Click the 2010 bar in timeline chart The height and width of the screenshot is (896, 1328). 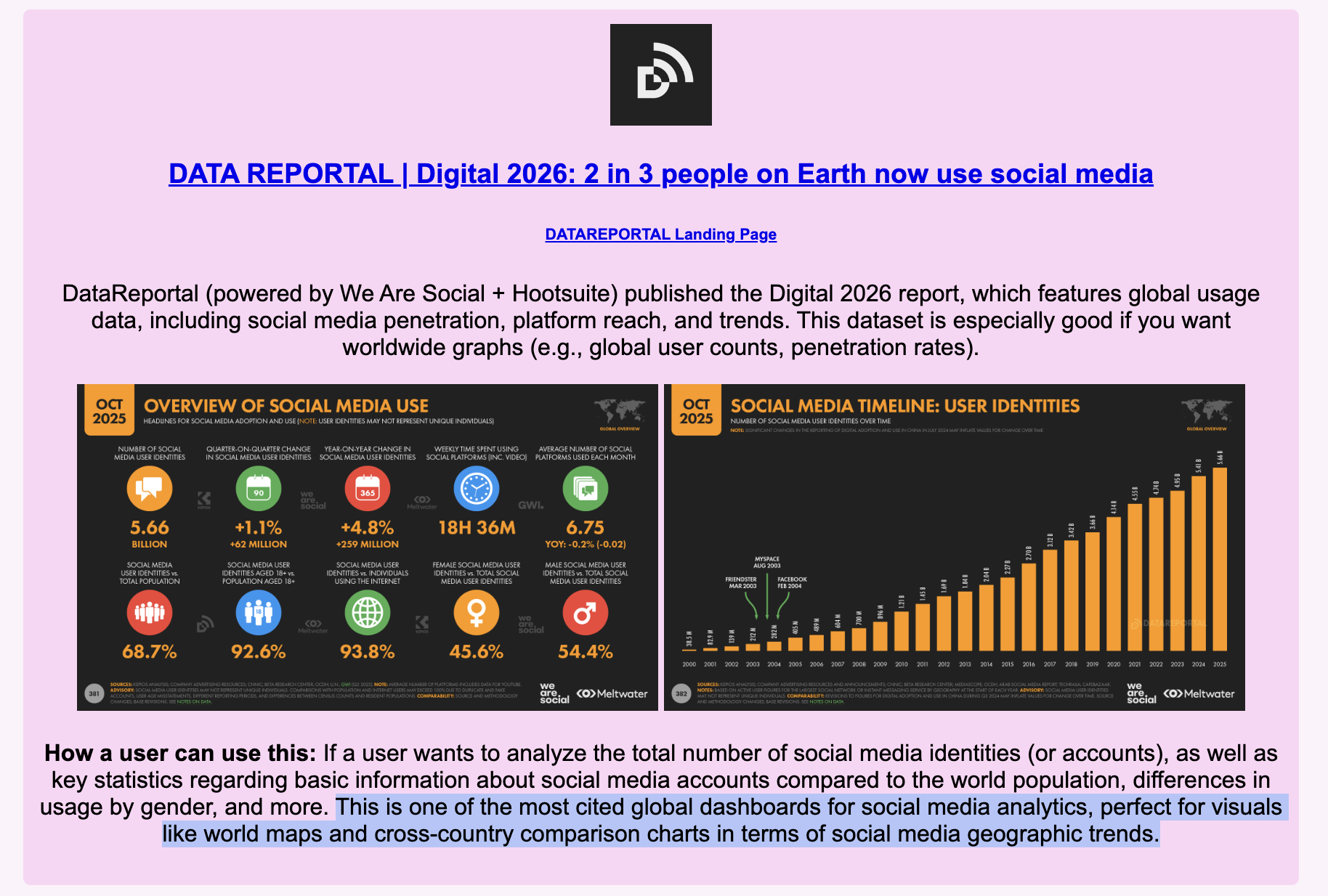pos(902,630)
